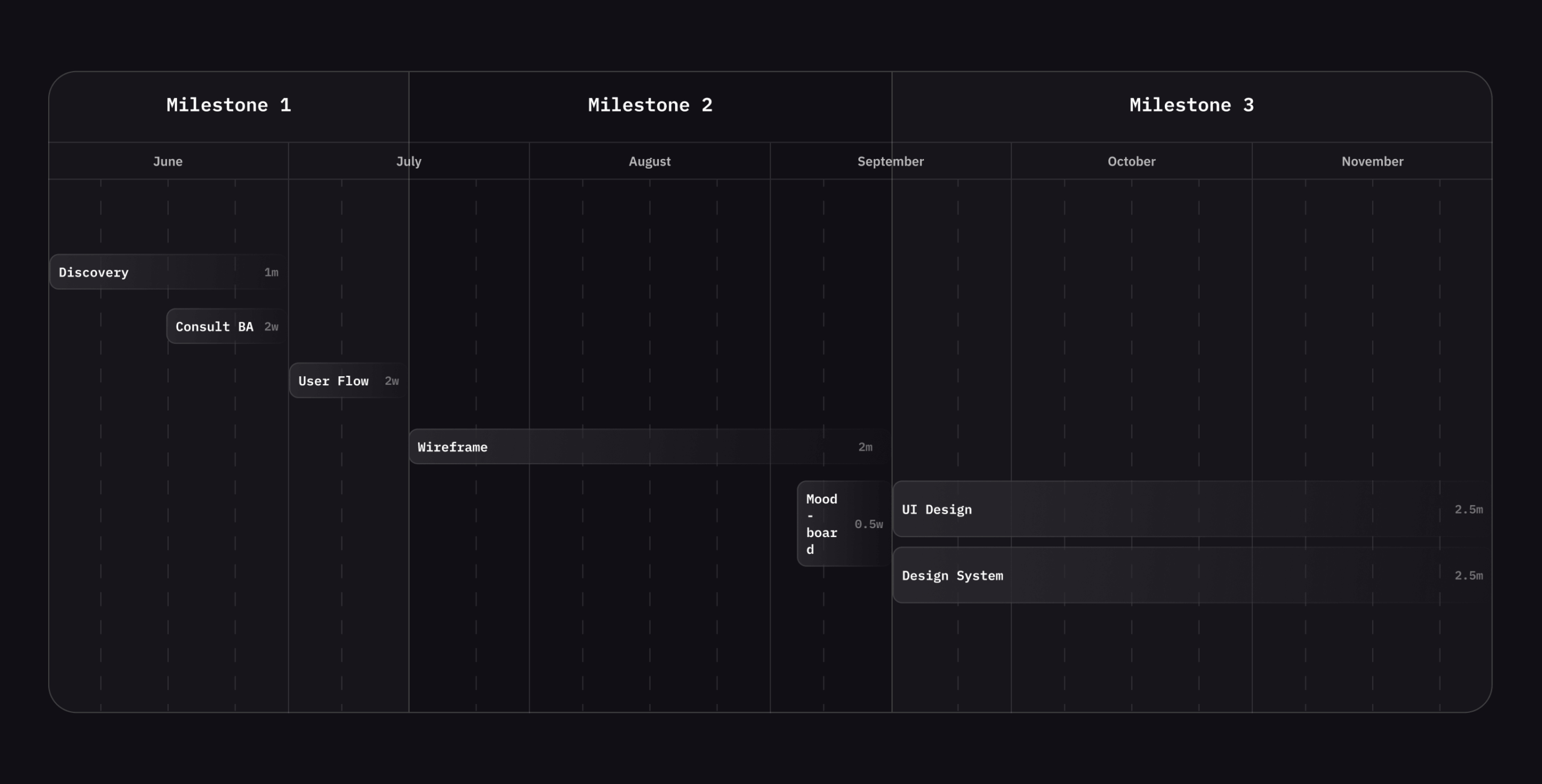The image size is (1542, 784).
Task: Click the 2w duration on User Flow
Action: click(392, 381)
